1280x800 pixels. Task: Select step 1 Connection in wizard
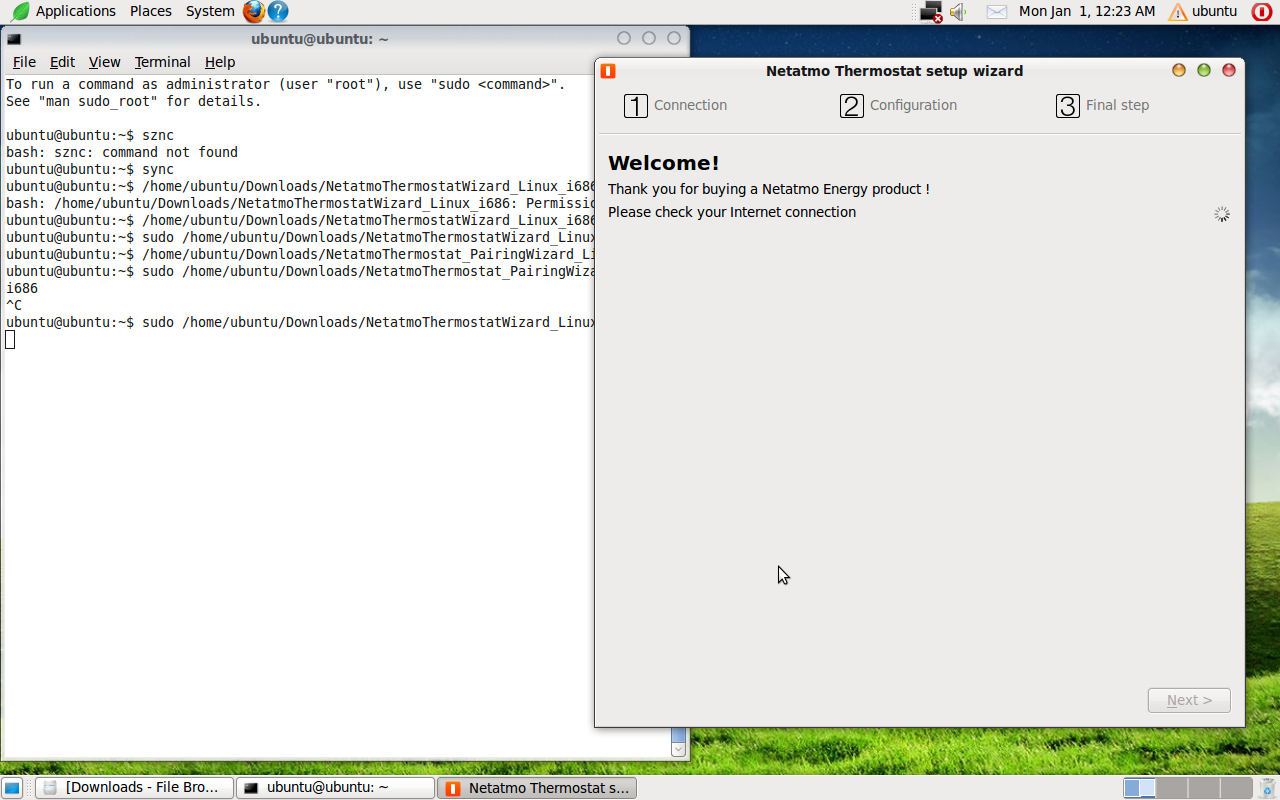coord(676,106)
